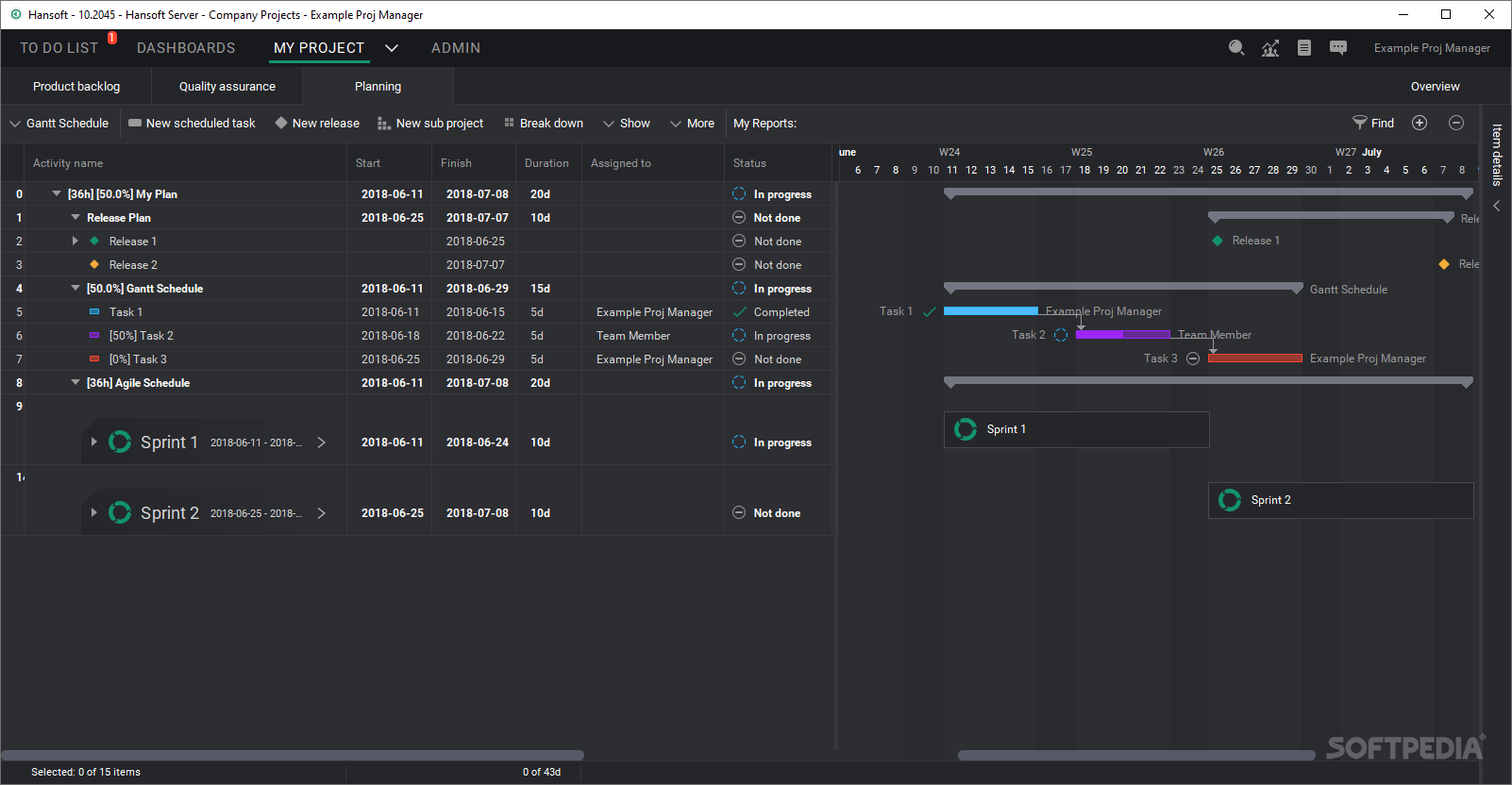Click Task 2 purple task icon
Image resolution: width=1512 pixels, height=785 pixels.
tap(94, 335)
